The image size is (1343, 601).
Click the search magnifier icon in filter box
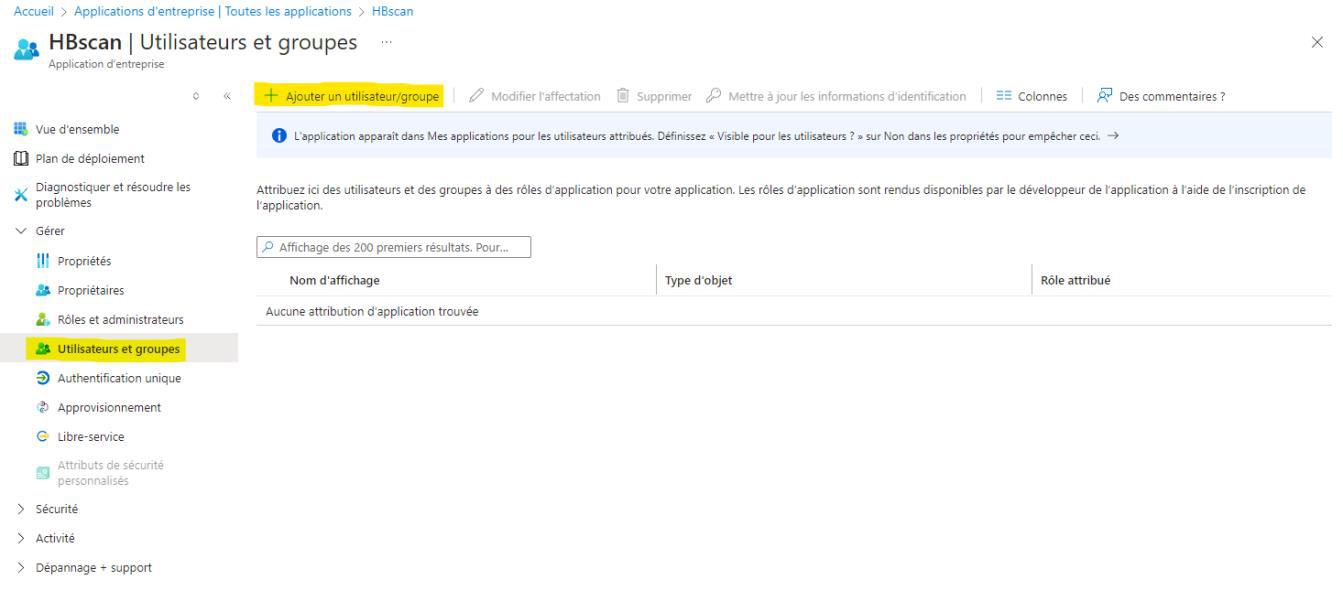click(267, 248)
